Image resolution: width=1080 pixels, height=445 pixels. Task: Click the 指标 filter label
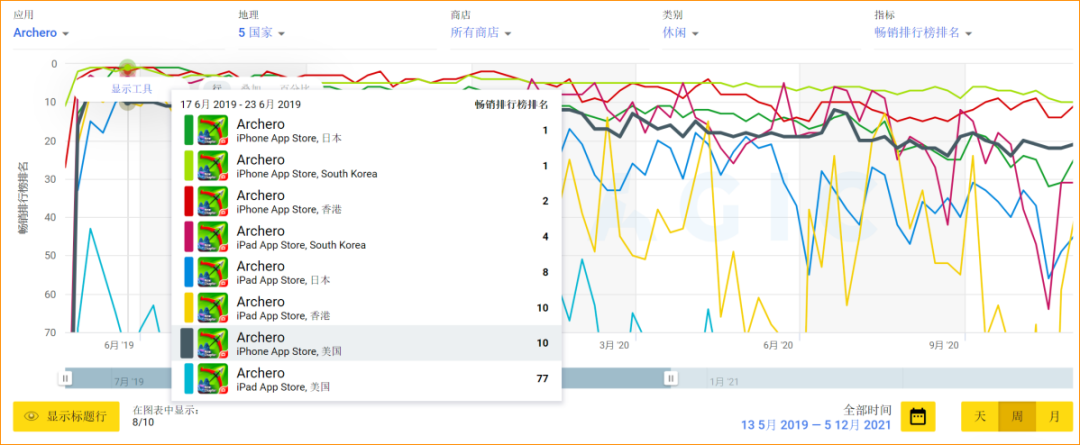tap(884, 14)
